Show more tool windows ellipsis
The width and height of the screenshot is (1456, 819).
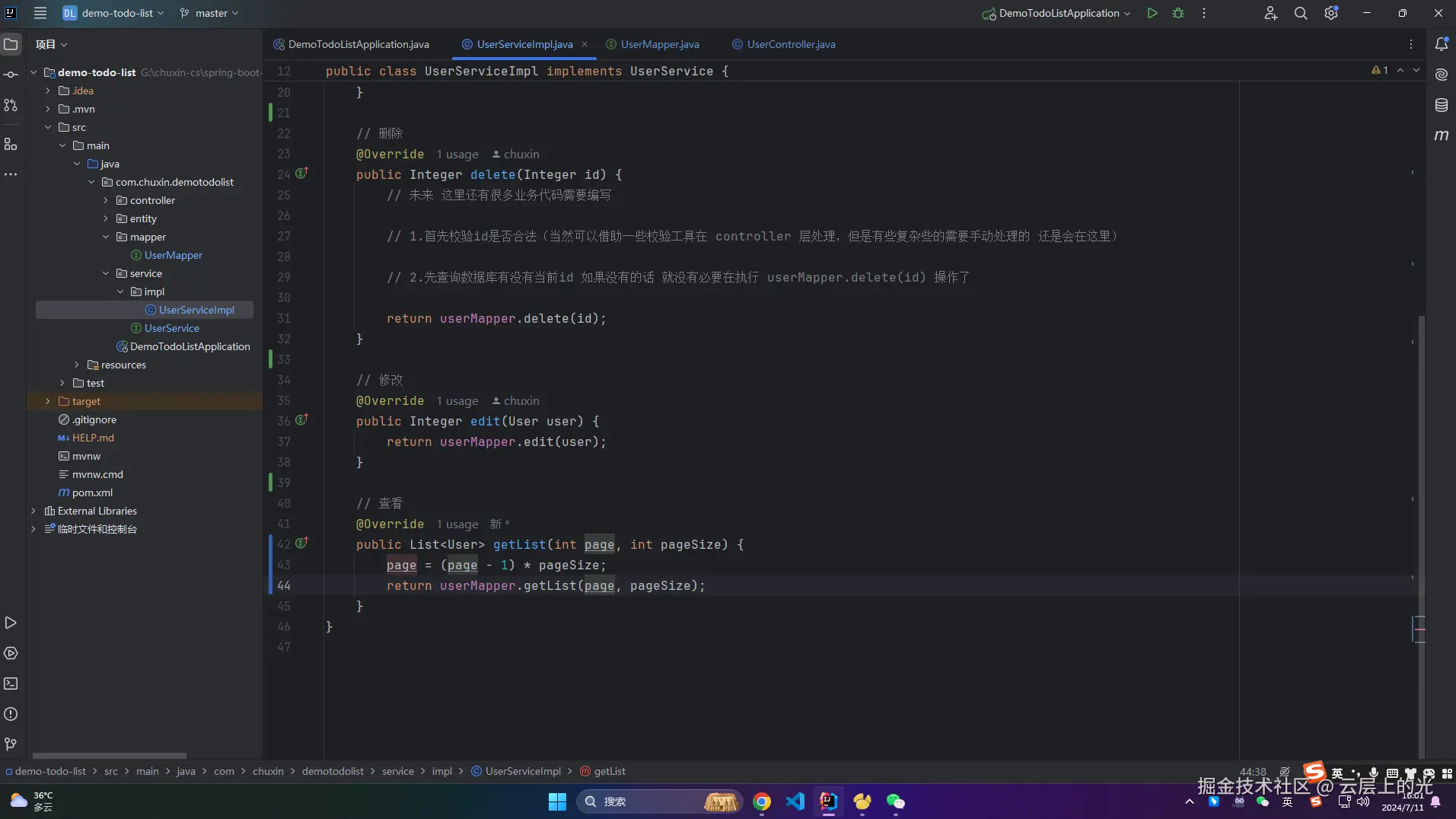[11, 174]
